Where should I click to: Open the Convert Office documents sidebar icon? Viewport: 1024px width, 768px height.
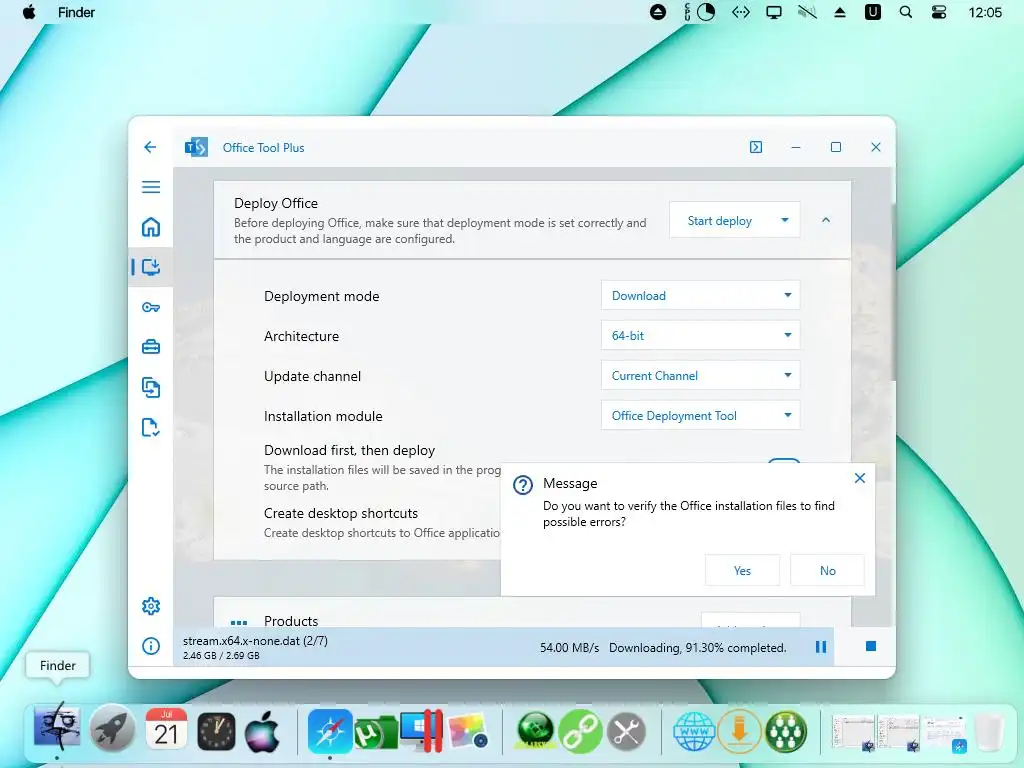pos(151,387)
